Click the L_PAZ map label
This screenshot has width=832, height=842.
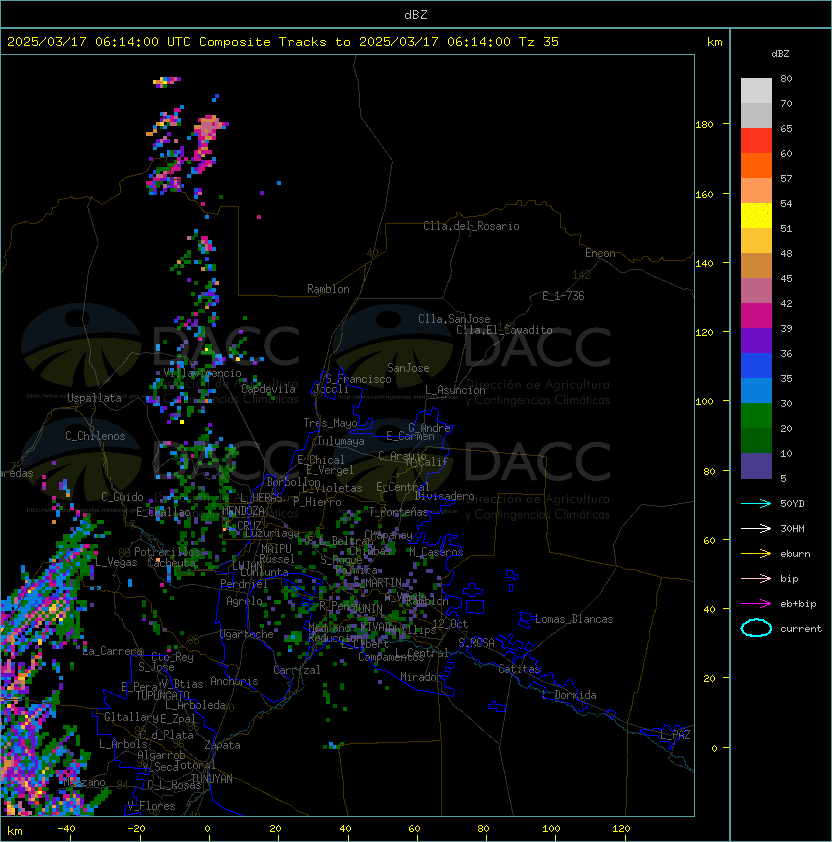[x=675, y=735]
